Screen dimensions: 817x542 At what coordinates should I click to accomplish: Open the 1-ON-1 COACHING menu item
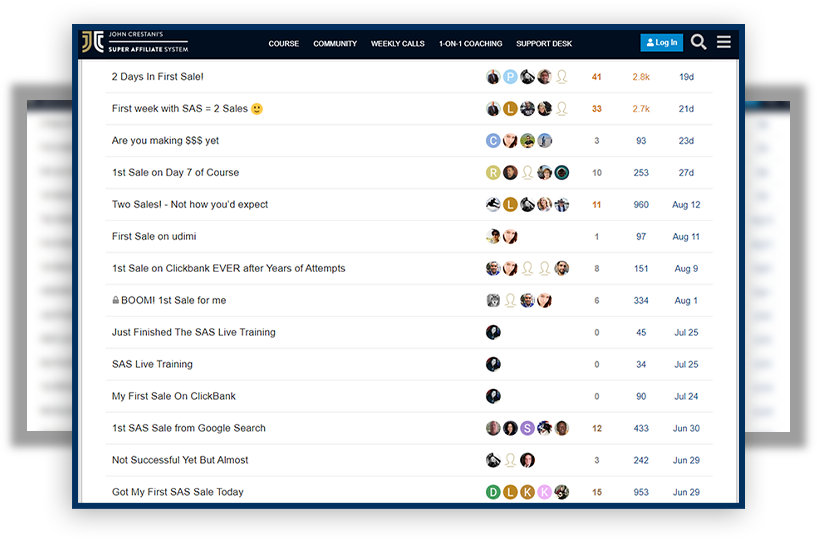(471, 44)
